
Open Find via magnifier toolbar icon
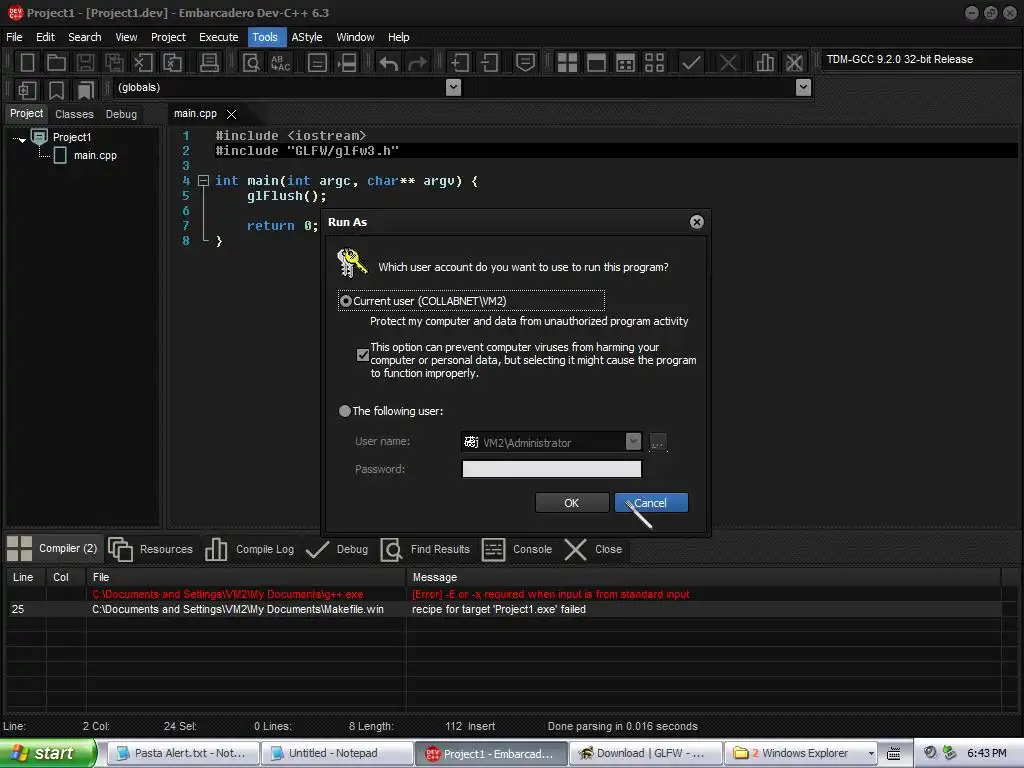coord(251,63)
